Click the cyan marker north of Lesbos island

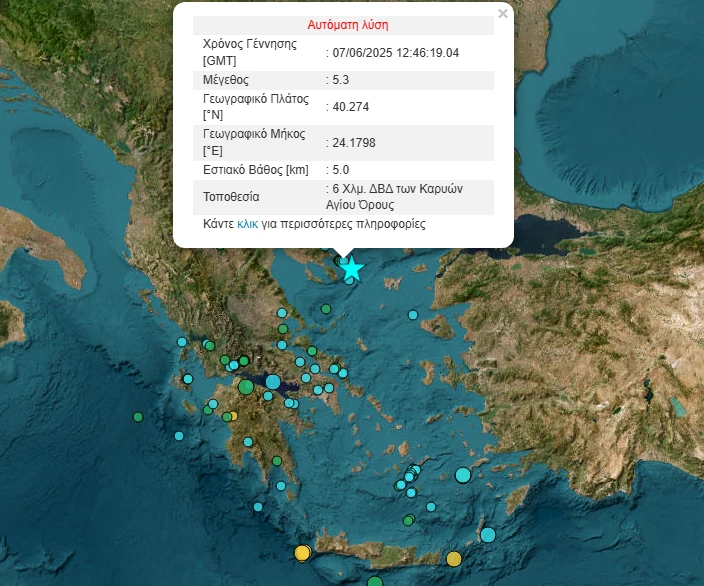(413, 315)
